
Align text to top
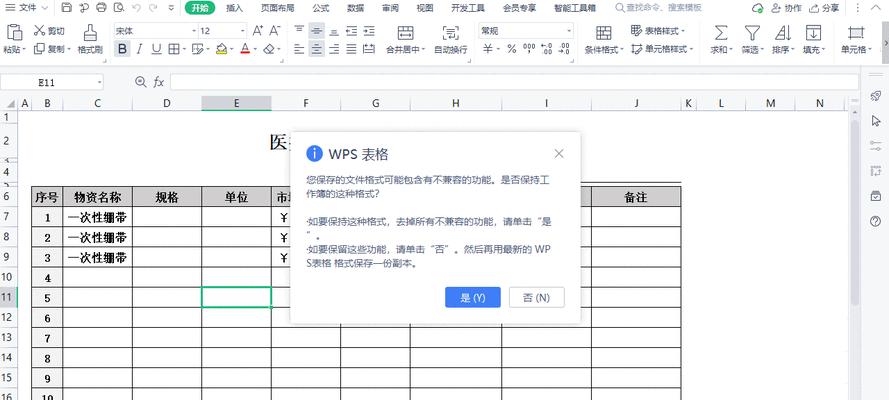click(299, 31)
